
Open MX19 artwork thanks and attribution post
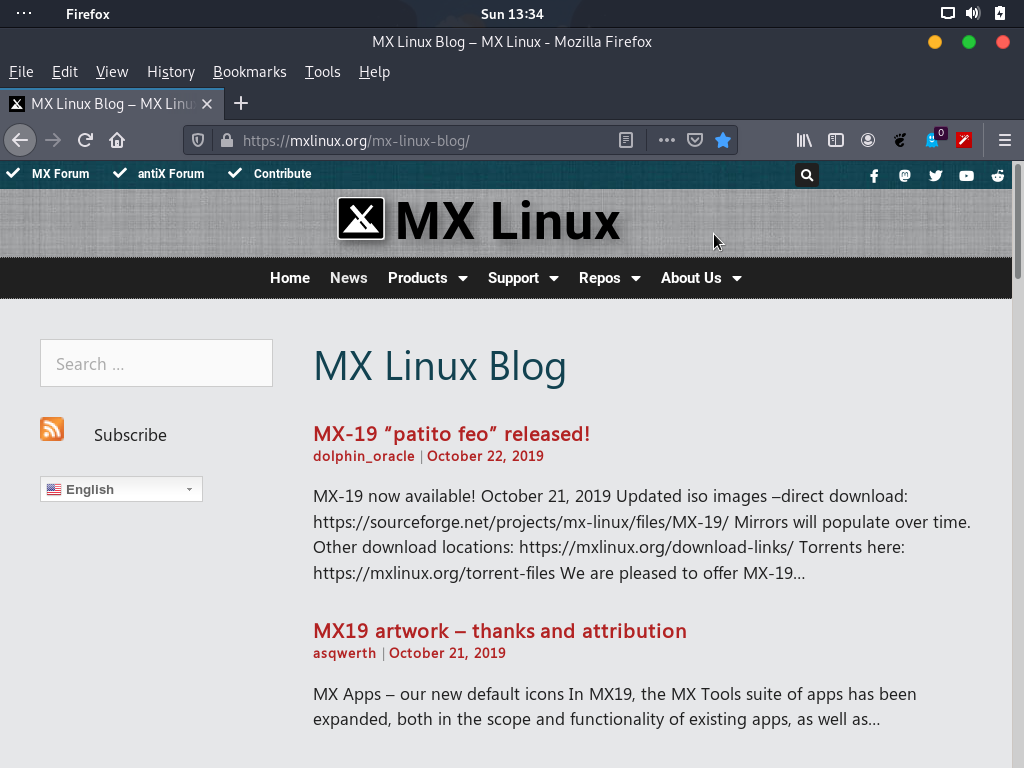pos(500,631)
